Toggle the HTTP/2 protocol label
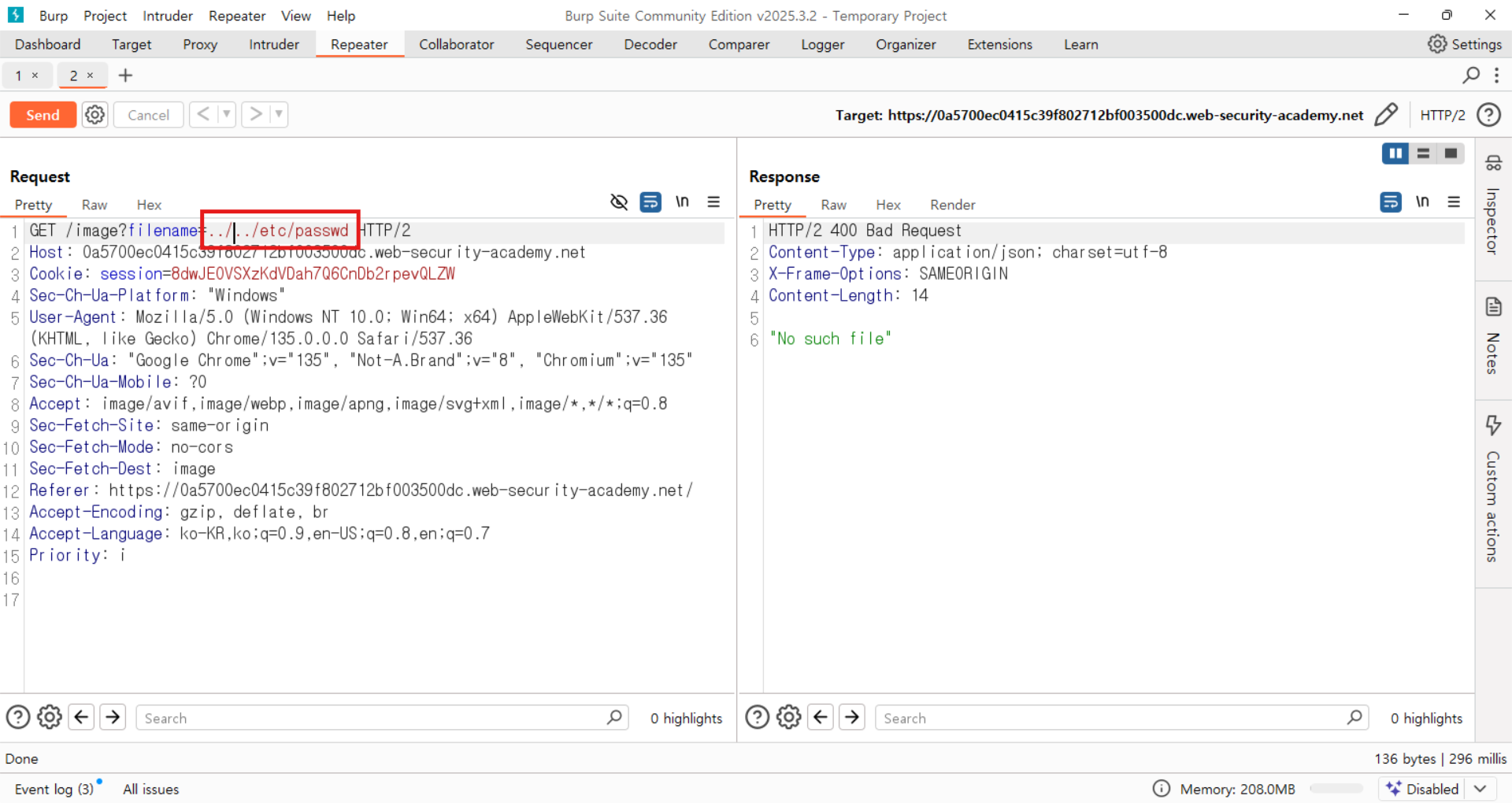The image size is (1512, 803). coord(1442,115)
